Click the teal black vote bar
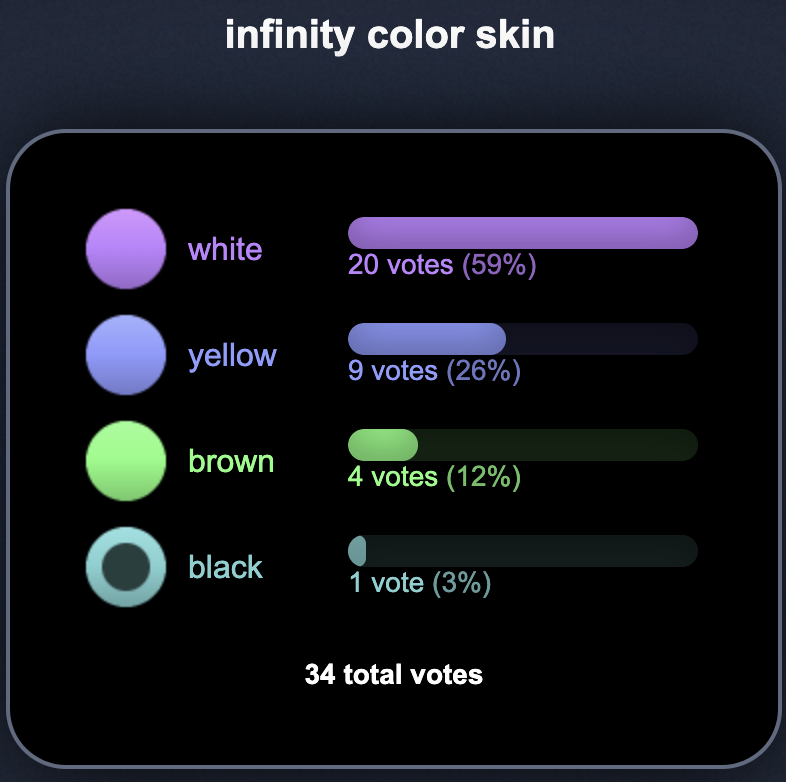The image size is (786, 782). (x=357, y=551)
